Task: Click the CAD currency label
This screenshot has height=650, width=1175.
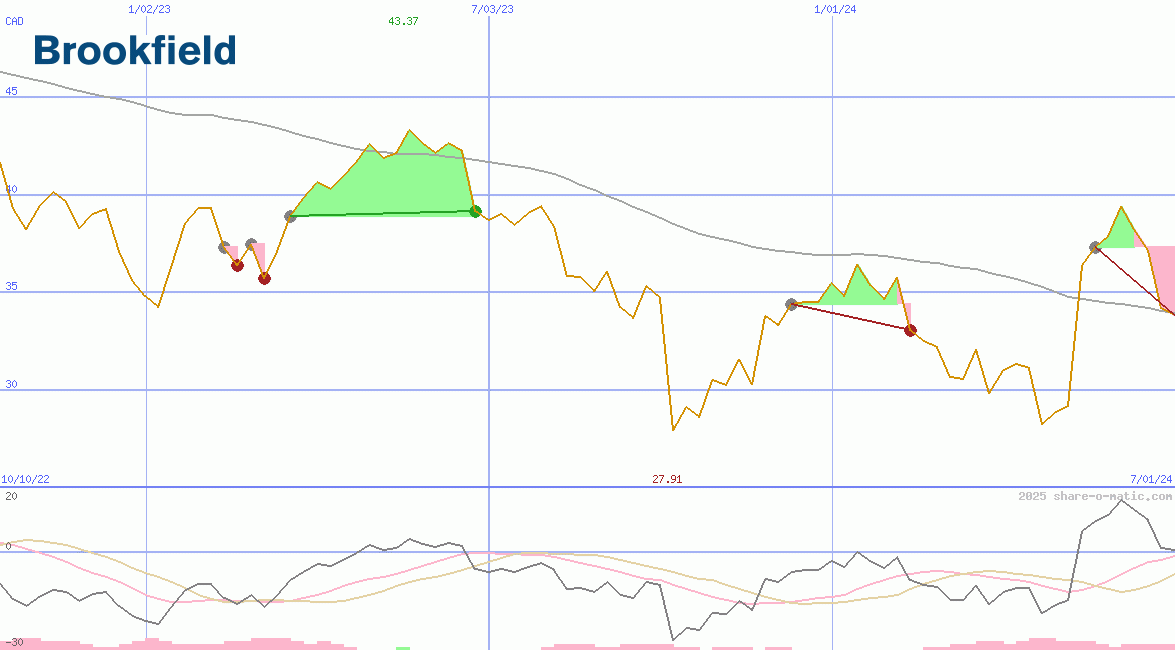Action: (x=14, y=21)
